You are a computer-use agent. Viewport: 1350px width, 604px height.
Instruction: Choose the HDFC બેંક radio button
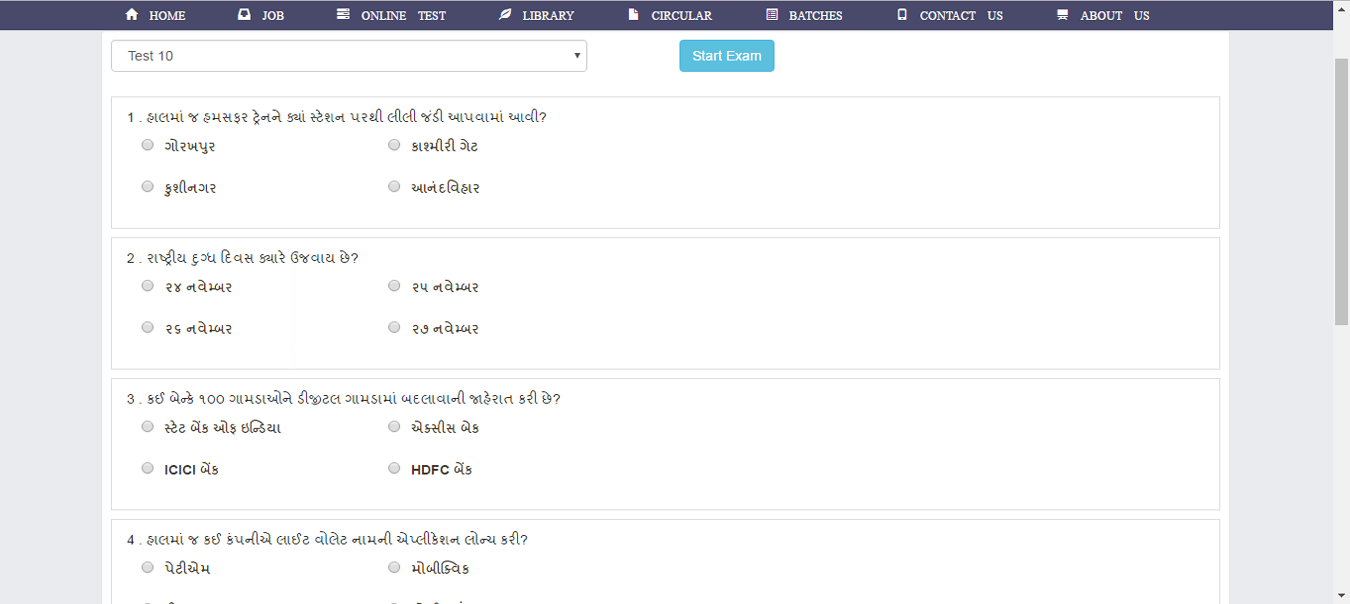coord(394,468)
